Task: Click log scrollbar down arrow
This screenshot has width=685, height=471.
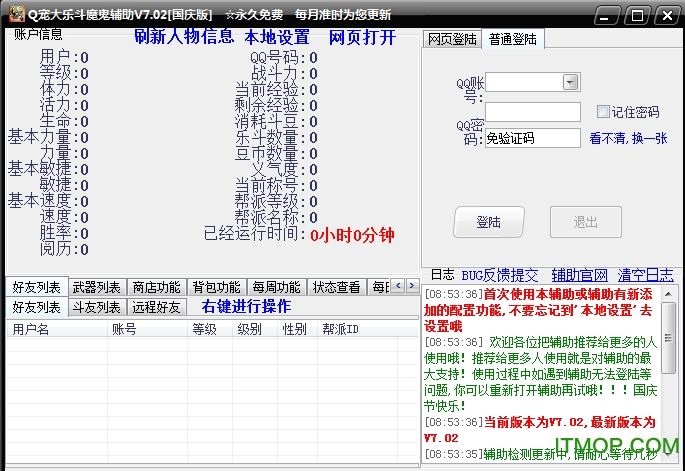Action: [x=668, y=454]
